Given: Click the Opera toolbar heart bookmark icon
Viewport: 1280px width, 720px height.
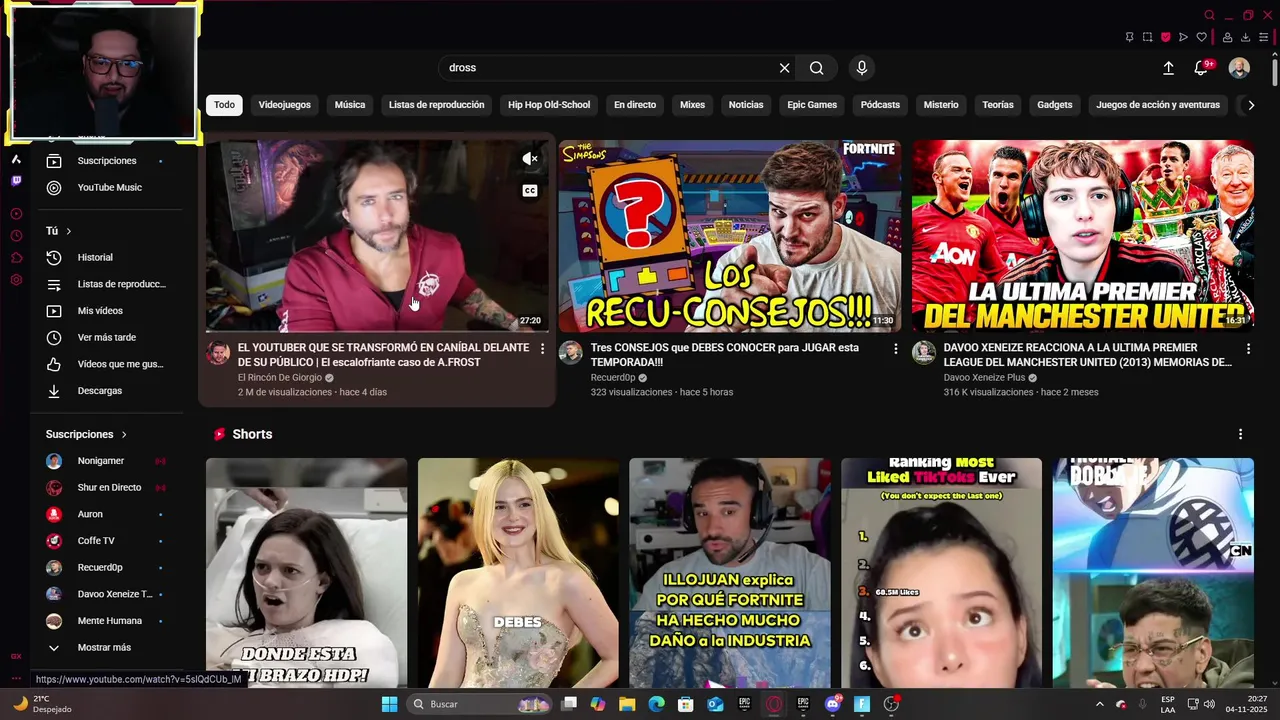Looking at the screenshot, I should [1201, 37].
